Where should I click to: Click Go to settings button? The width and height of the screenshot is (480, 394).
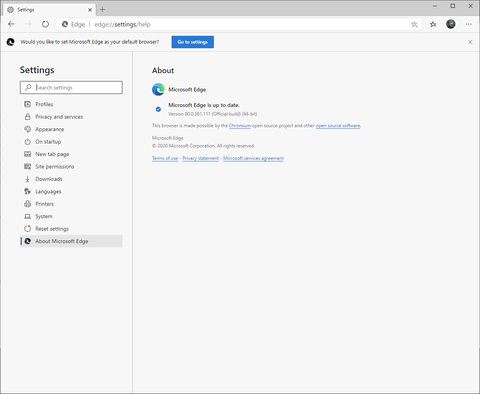pos(193,42)
